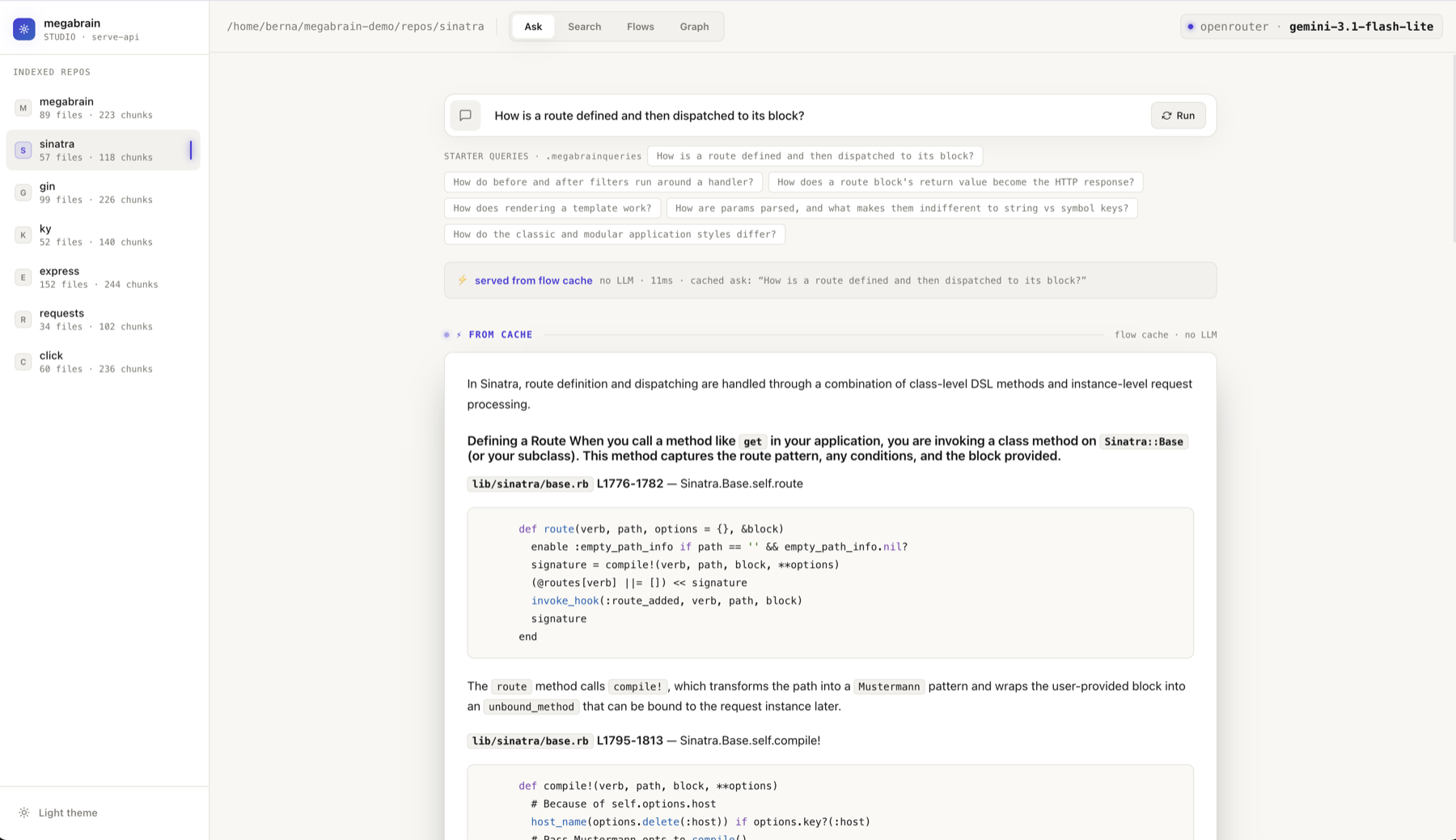Click lib/sinatra/base.rb reference at L1776-1782

[530, 484]
